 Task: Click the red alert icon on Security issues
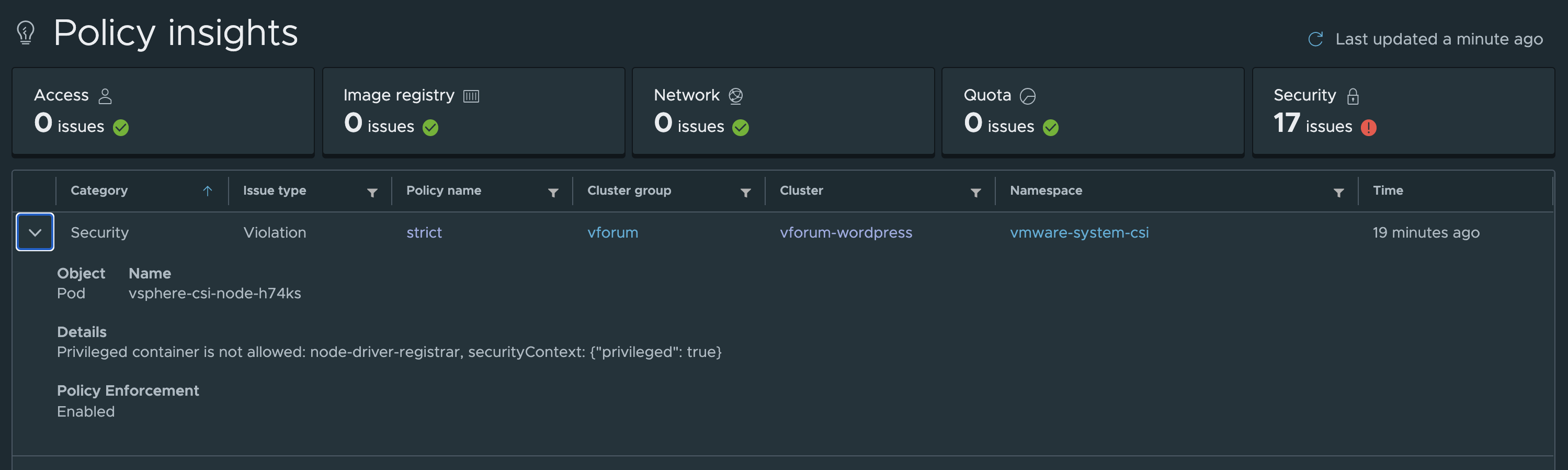point(1368,127)
